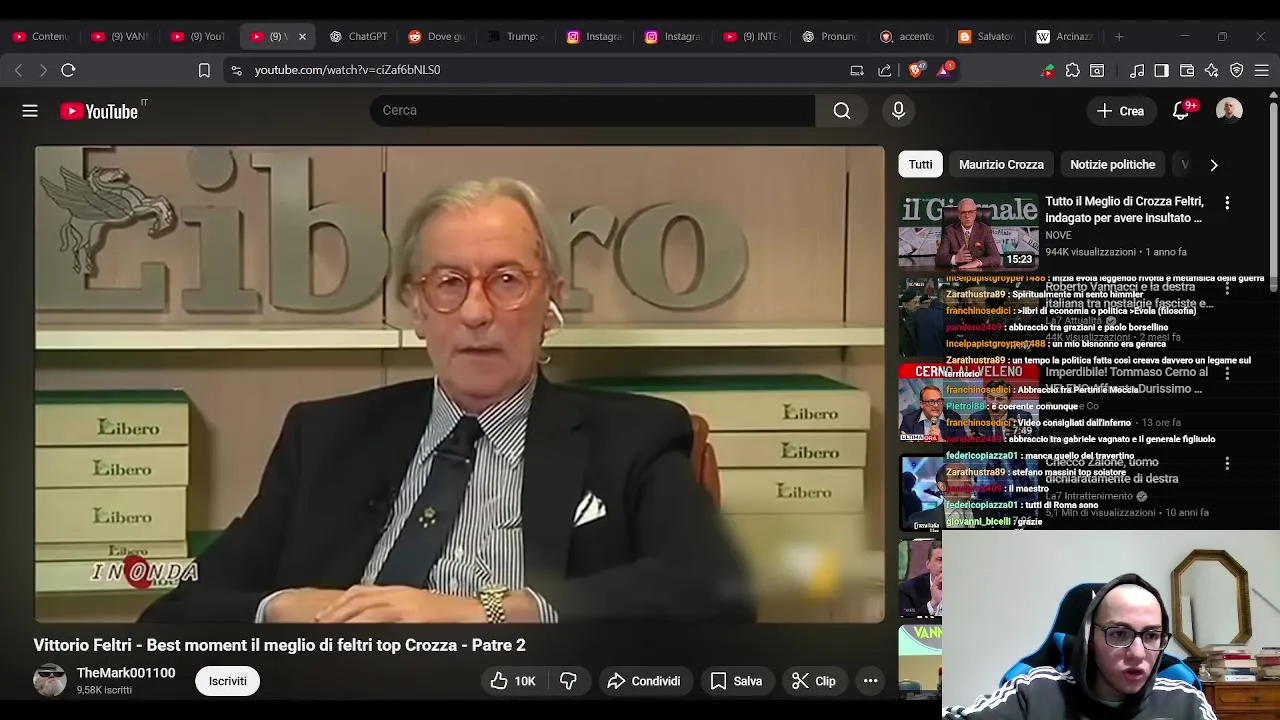Viewport: 1280px width, 720px height.
Task: Open TheMark001100 channel name link
Action: pos(126,673)
